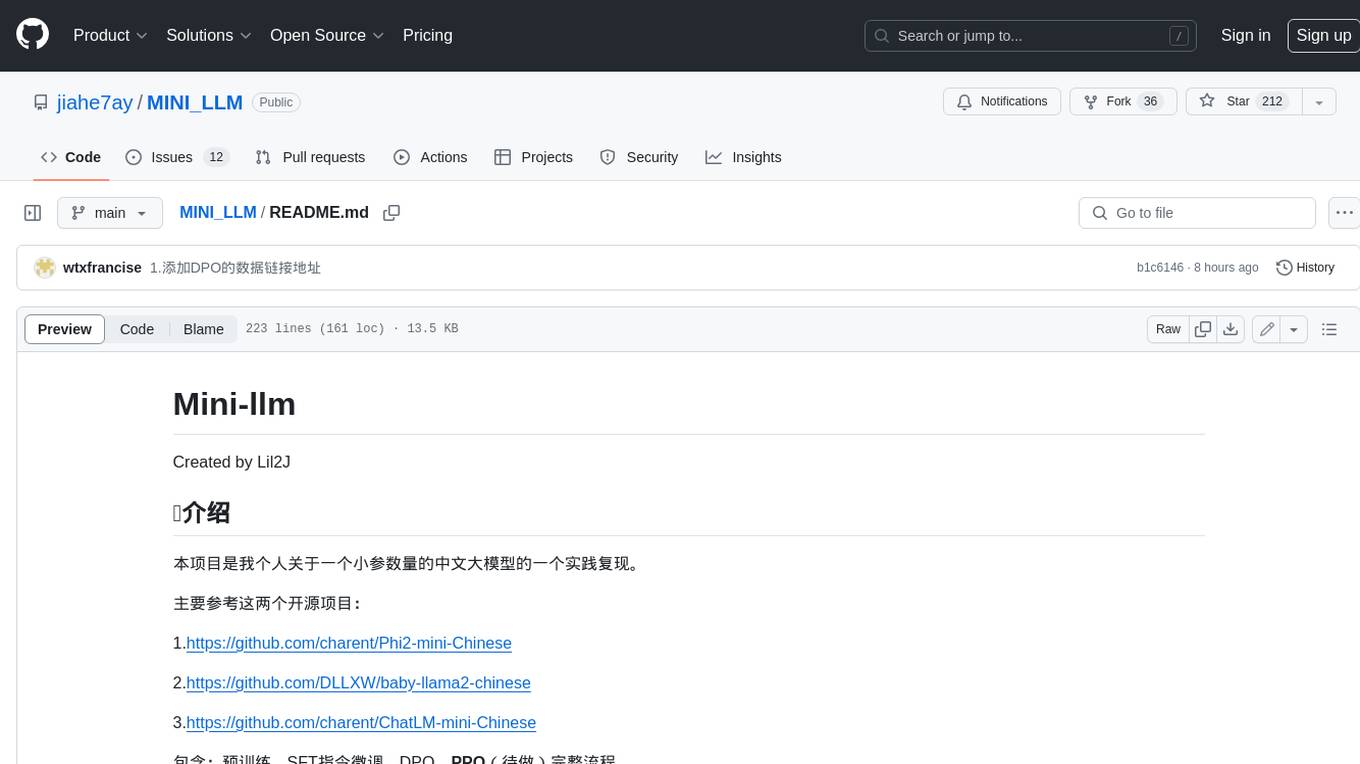Viewport: 1360px width, 764px height.
Task: Copy the raw file contents
Action: [x=1203, y=329]
